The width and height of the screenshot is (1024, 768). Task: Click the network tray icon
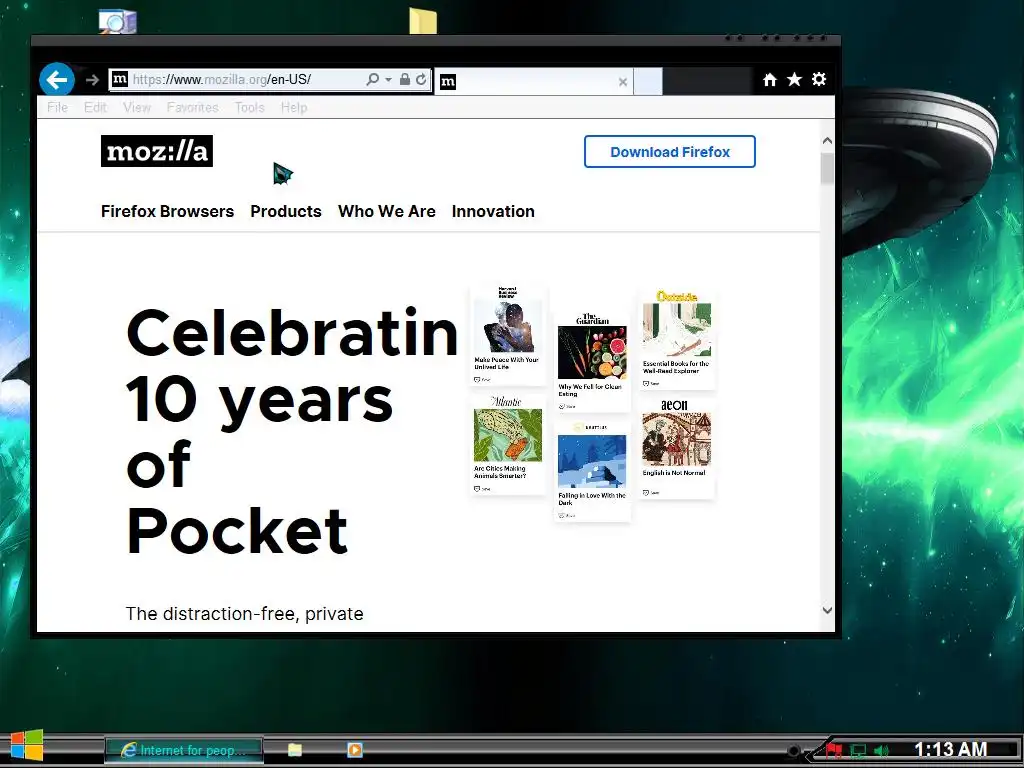click(x=858, y=751)
